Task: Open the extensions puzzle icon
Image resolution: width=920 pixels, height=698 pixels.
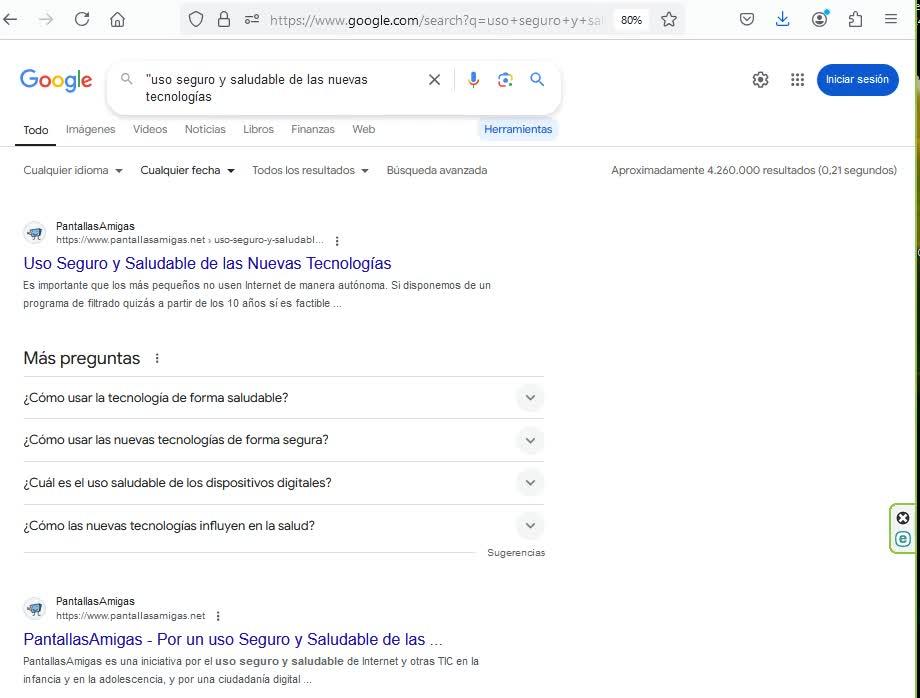Action: [x=855, y=19]
